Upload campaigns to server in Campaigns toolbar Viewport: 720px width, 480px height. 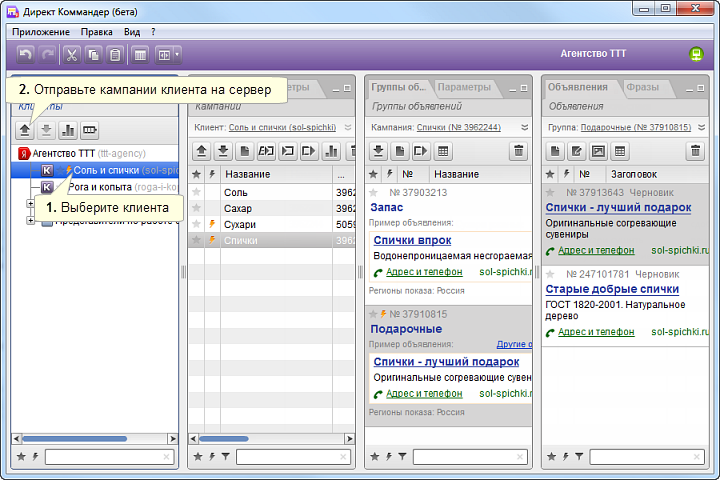pyautogui.click(x=201, y=151)
